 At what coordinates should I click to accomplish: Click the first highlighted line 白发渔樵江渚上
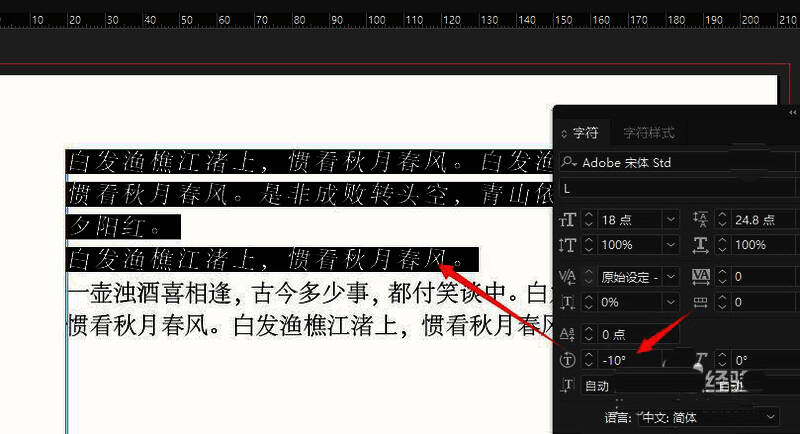[310, 162]
